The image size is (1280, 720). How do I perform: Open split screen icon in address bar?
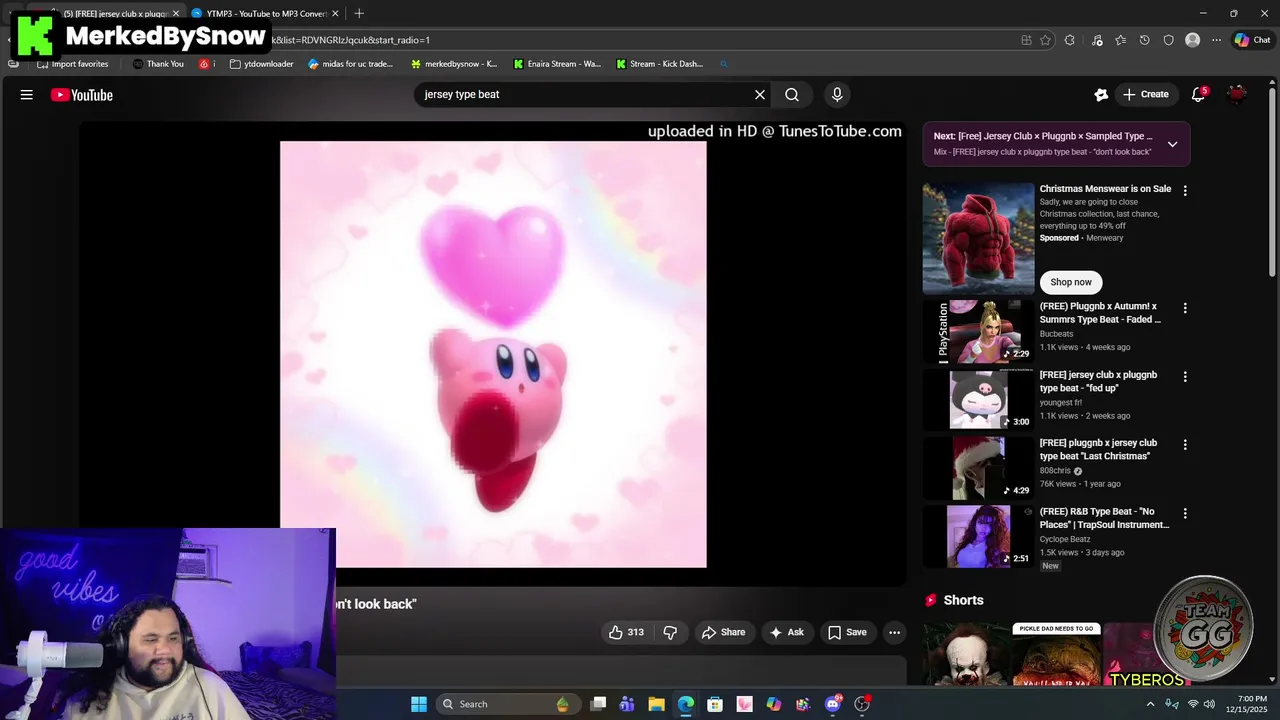coord(1026,40)
